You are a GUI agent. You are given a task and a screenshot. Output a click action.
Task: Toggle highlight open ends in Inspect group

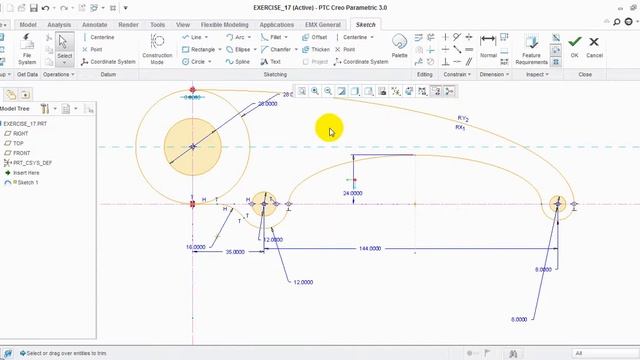click(556, 50)
